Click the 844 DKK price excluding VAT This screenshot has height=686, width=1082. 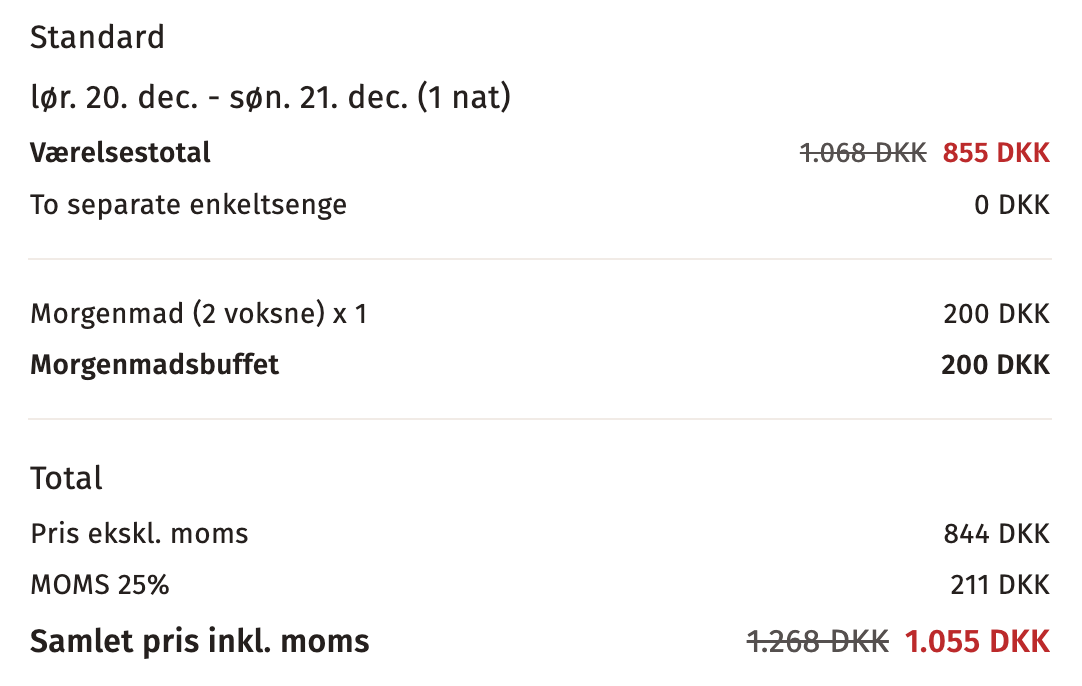(x=996, y=534)
